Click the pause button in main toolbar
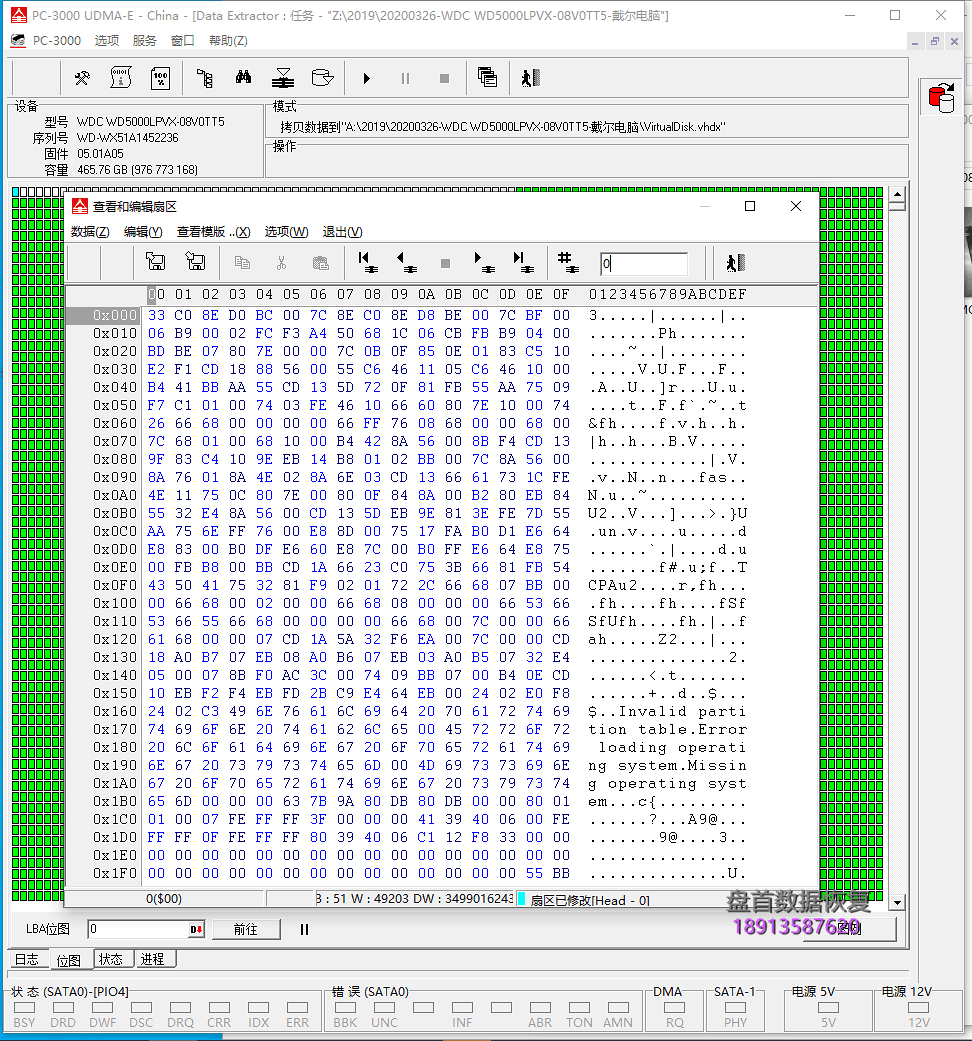 tap(405, 78)
